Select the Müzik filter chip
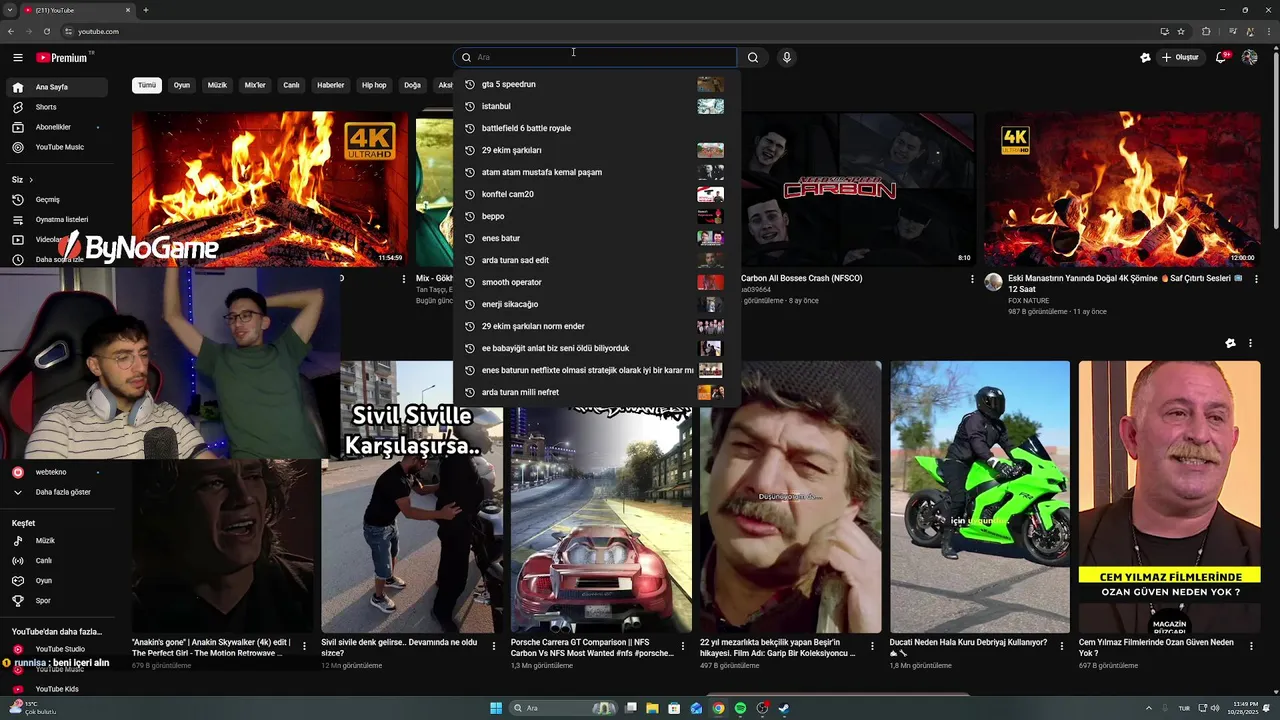This screenshot has width=1280, height=720. click(217, 85)
